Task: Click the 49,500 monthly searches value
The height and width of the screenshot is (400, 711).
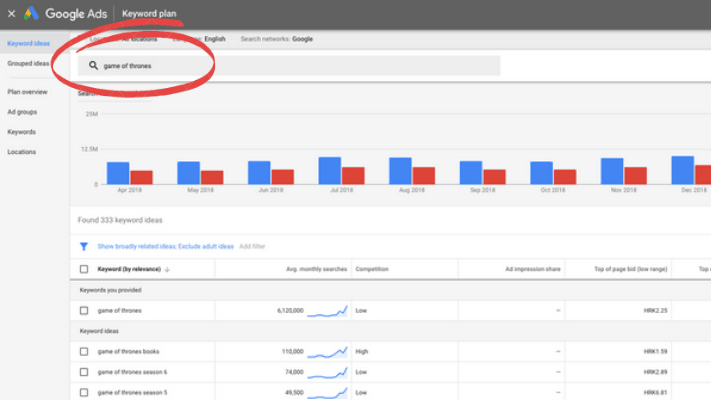Action: click(x=294, y=393)
